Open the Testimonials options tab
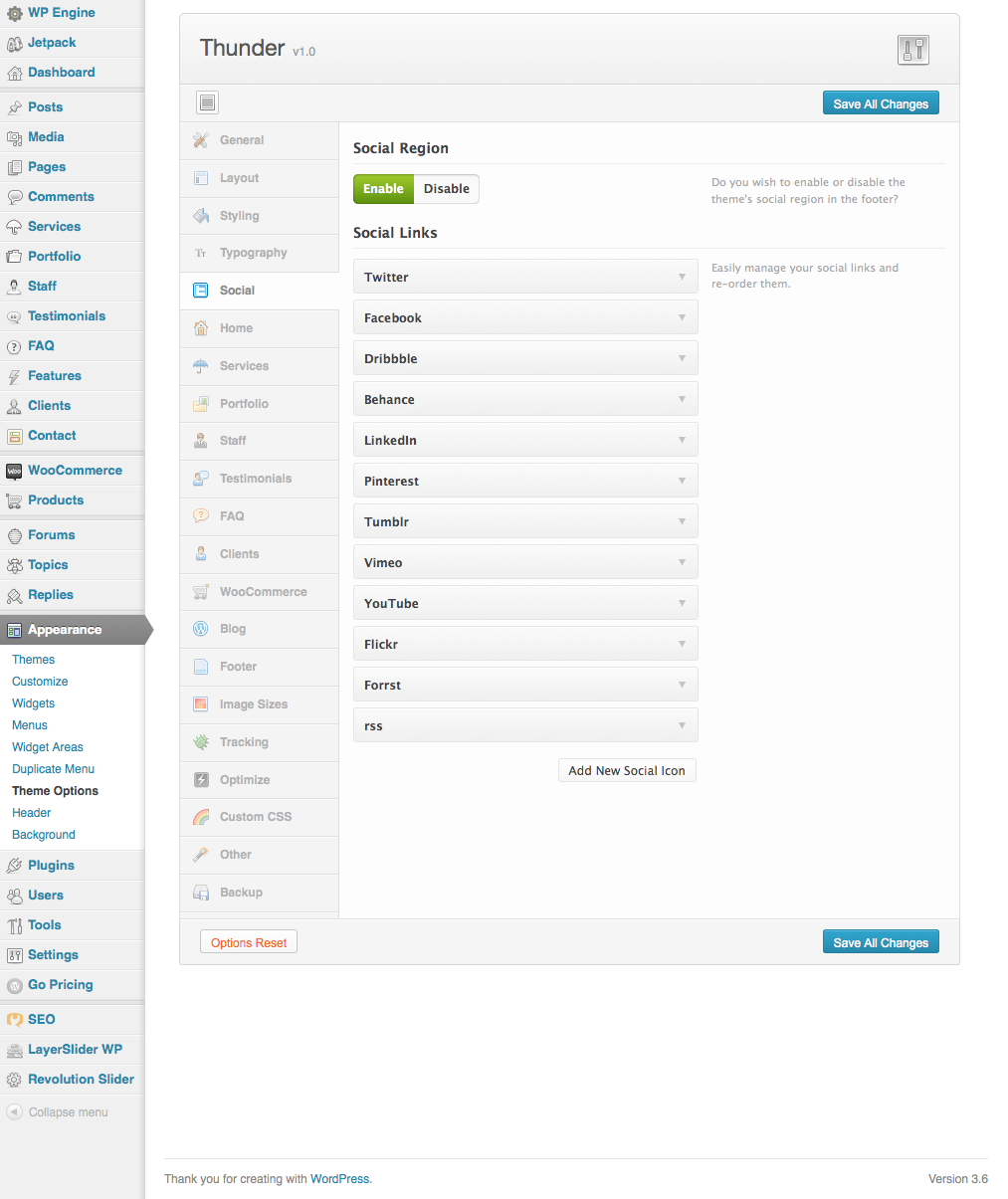 point(260,479)
